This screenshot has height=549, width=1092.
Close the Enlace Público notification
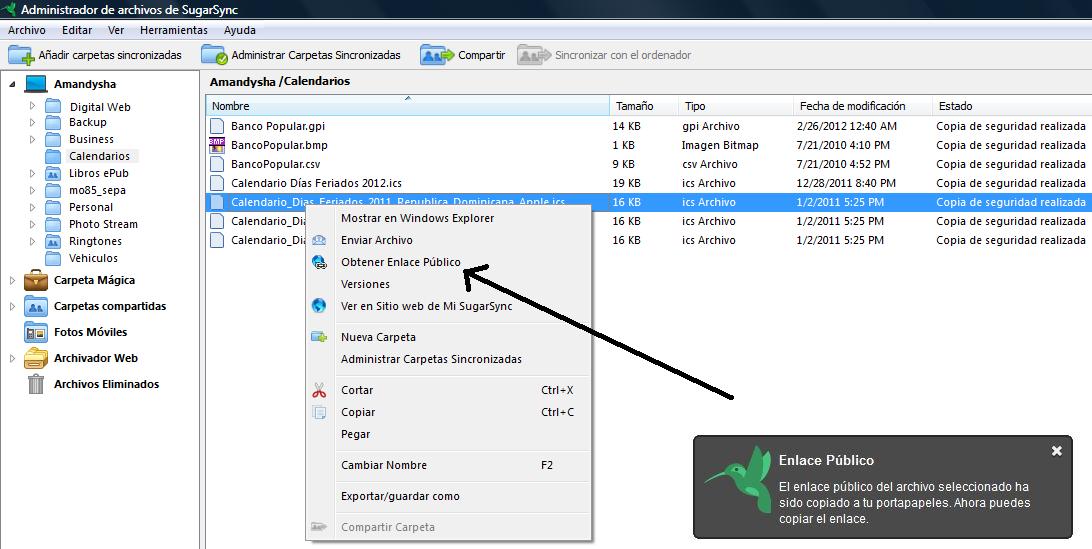[1056, 451]
